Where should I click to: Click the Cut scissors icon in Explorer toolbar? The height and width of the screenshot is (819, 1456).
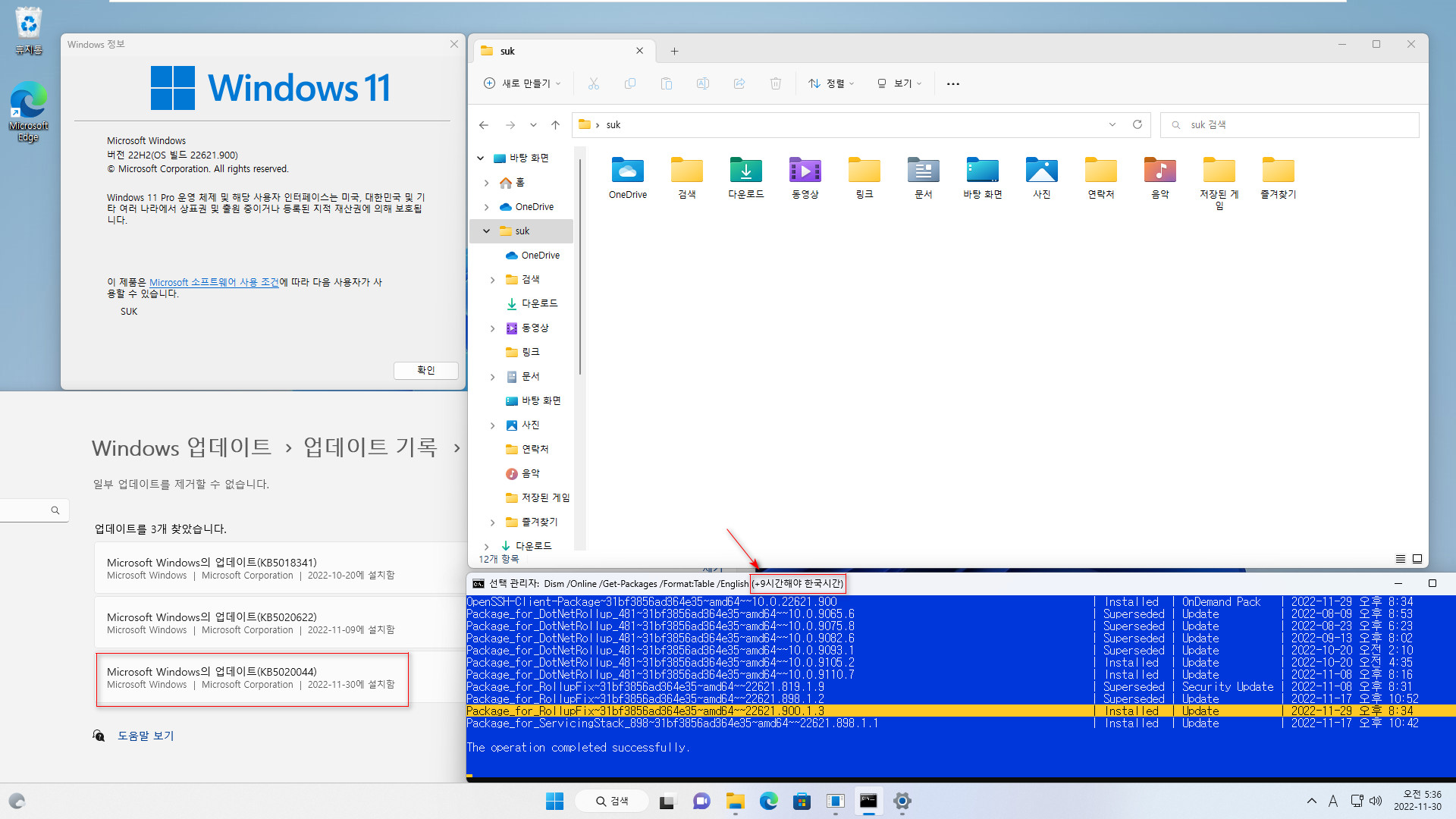[x=593, y=83]
